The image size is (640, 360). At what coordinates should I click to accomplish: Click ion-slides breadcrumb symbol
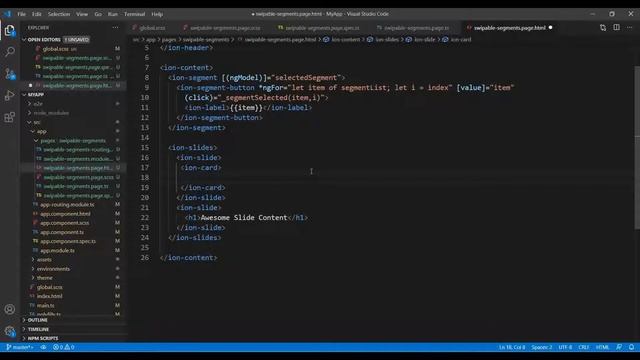point(383,40)
